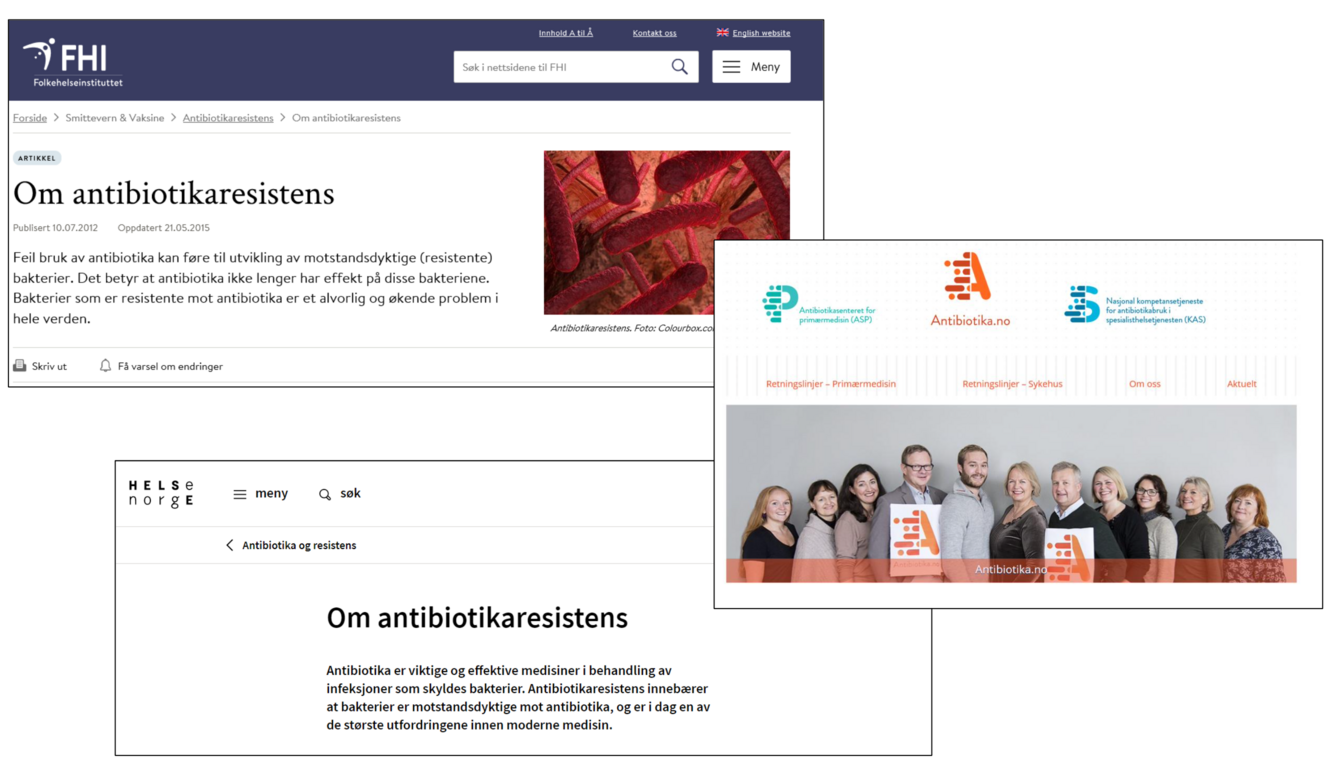Click the magnifier icon in FHI search box

pos(679,67)
